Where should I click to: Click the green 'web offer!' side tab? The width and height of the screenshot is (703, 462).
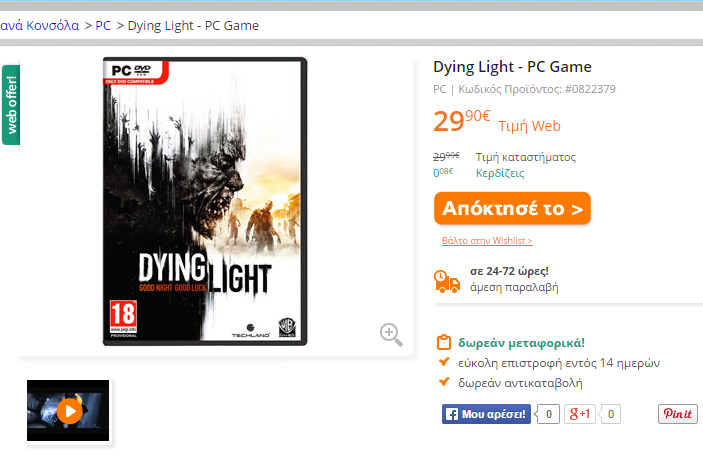click(11, 105)
